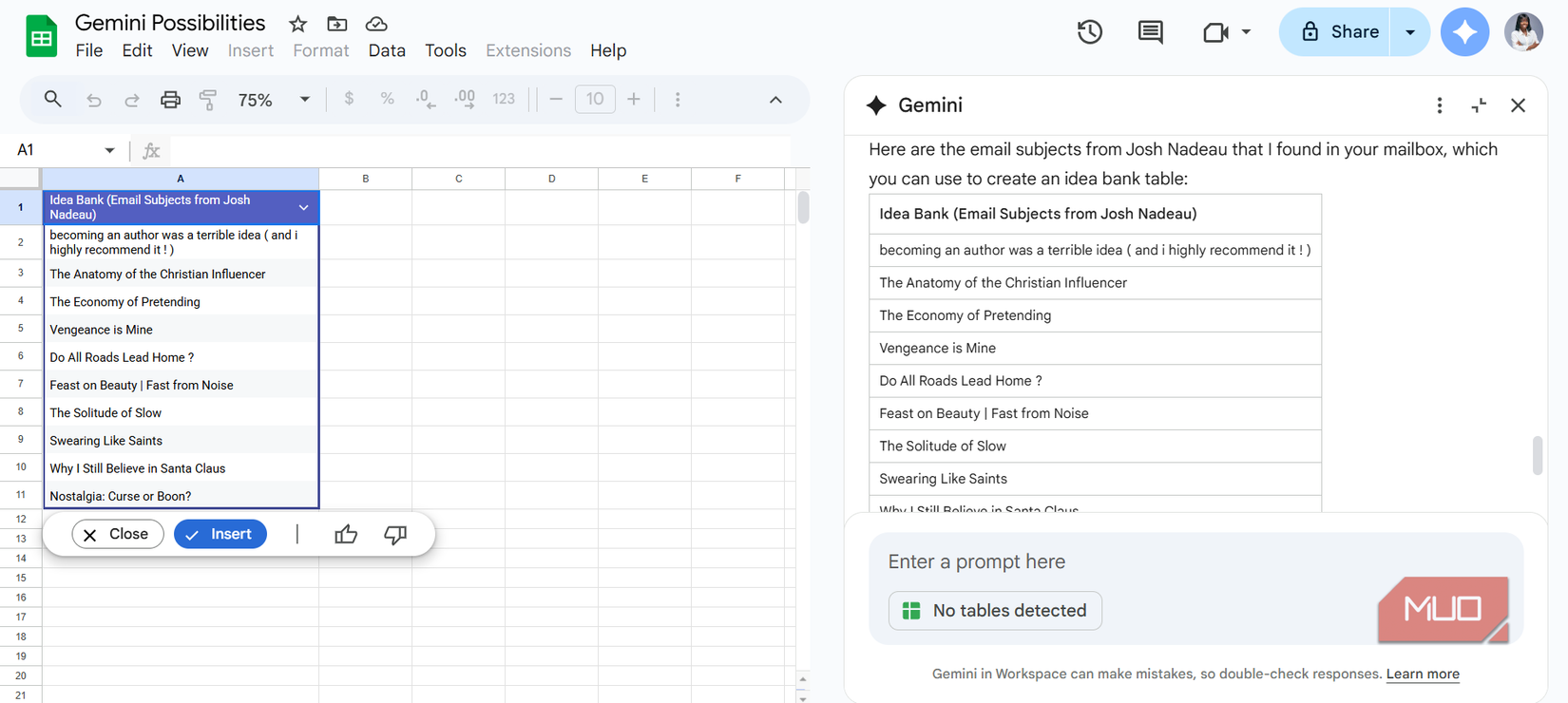Click the Gemini panel vertical scrollbar
This screenshot has width=1568, height=703.
pyautogui.click(x=1538, y=455)
